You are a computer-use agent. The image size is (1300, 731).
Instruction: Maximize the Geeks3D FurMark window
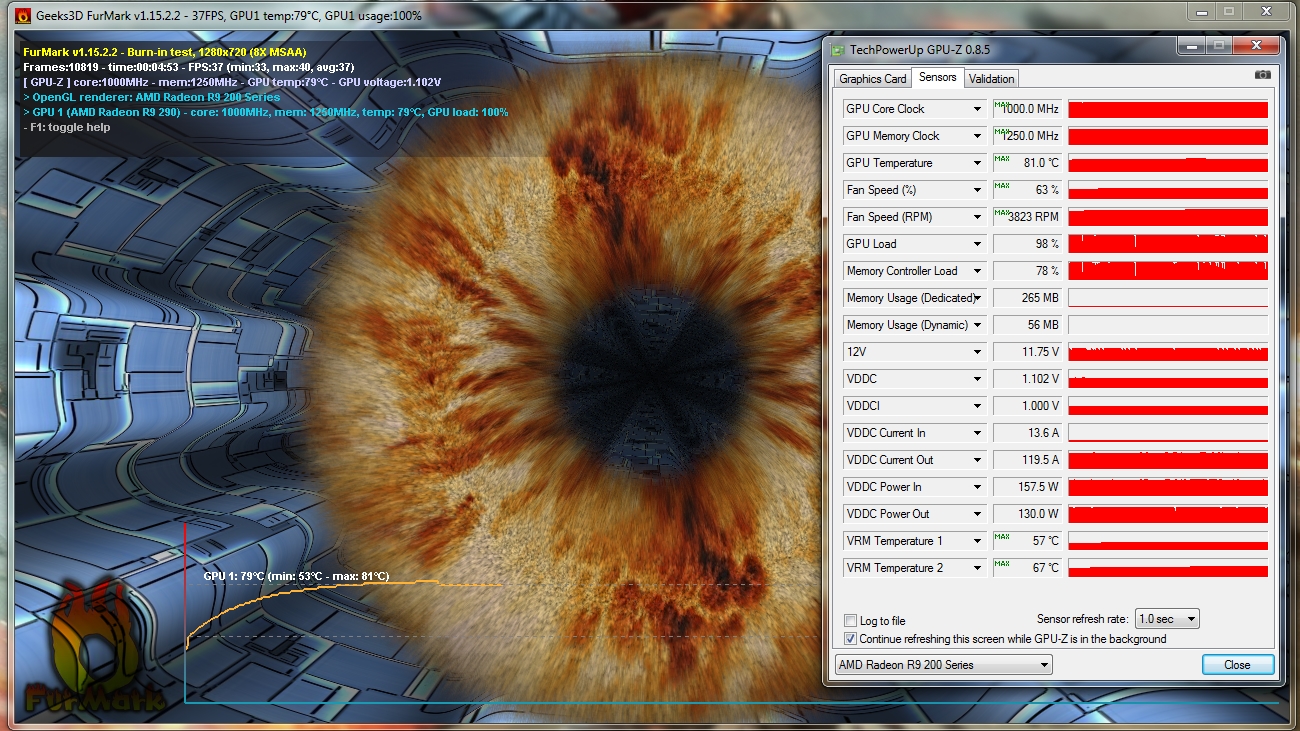pyautogui.click(x=1229, y=11)
